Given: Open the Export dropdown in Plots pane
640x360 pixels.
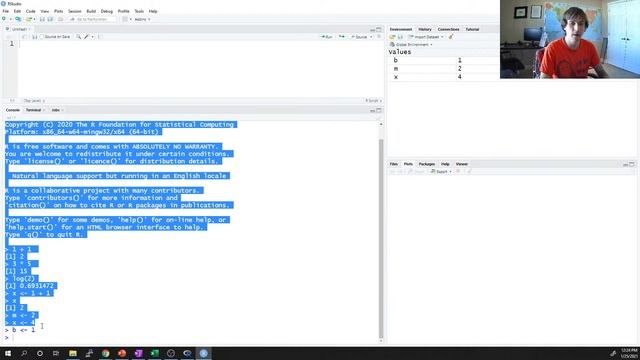Looking at the screenshot, I should [441, 172].
